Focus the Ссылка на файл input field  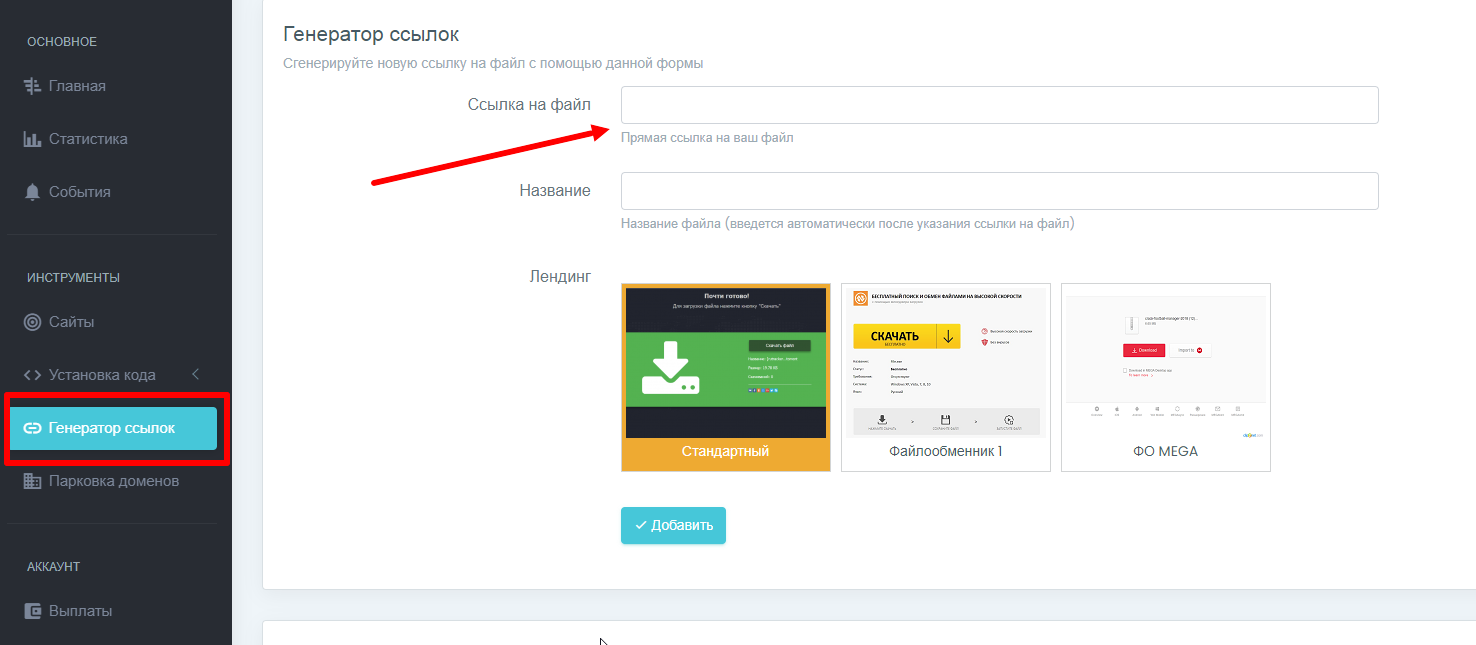click(999, 105)
